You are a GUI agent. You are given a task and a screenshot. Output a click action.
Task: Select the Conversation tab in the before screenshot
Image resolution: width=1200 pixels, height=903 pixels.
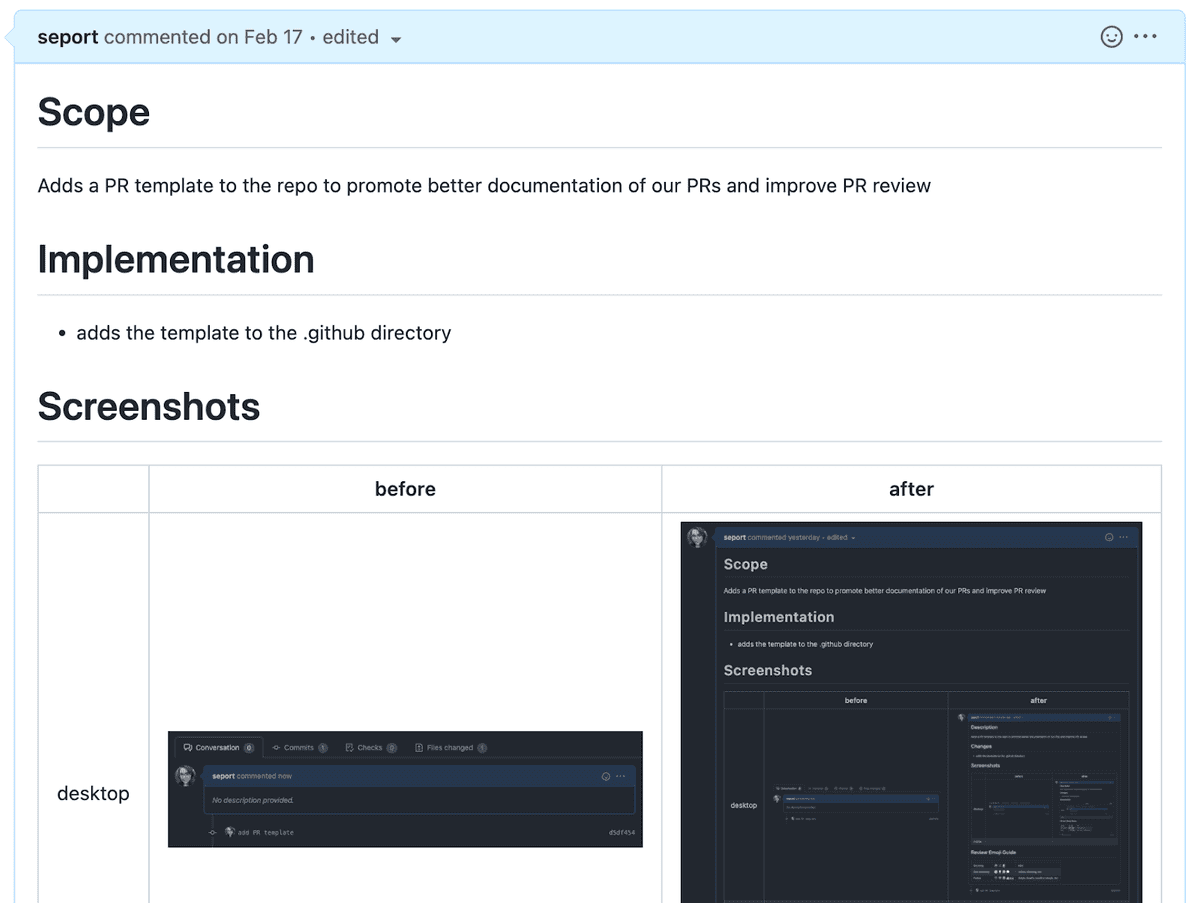pos(217,748)
